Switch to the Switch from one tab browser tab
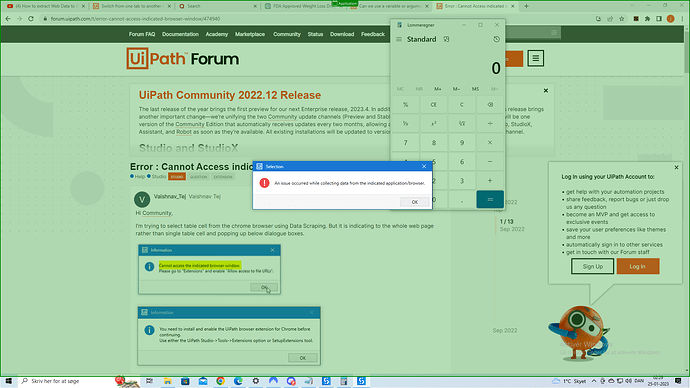Screen dimensions: 690x388 131,6
